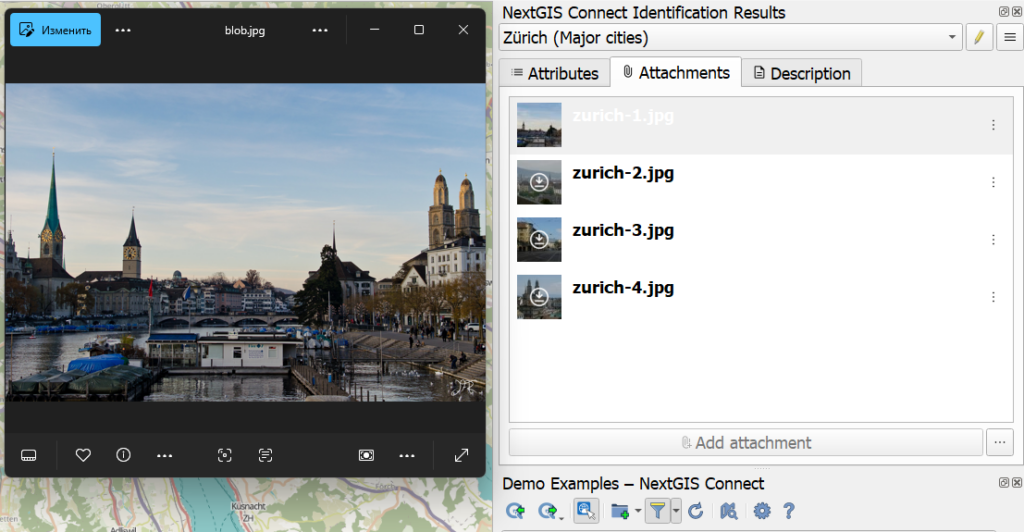1024x532 pixels.
Task: Close the Demo Examples NextGIS Connect panel
Action: click(x=1017, y=482)
